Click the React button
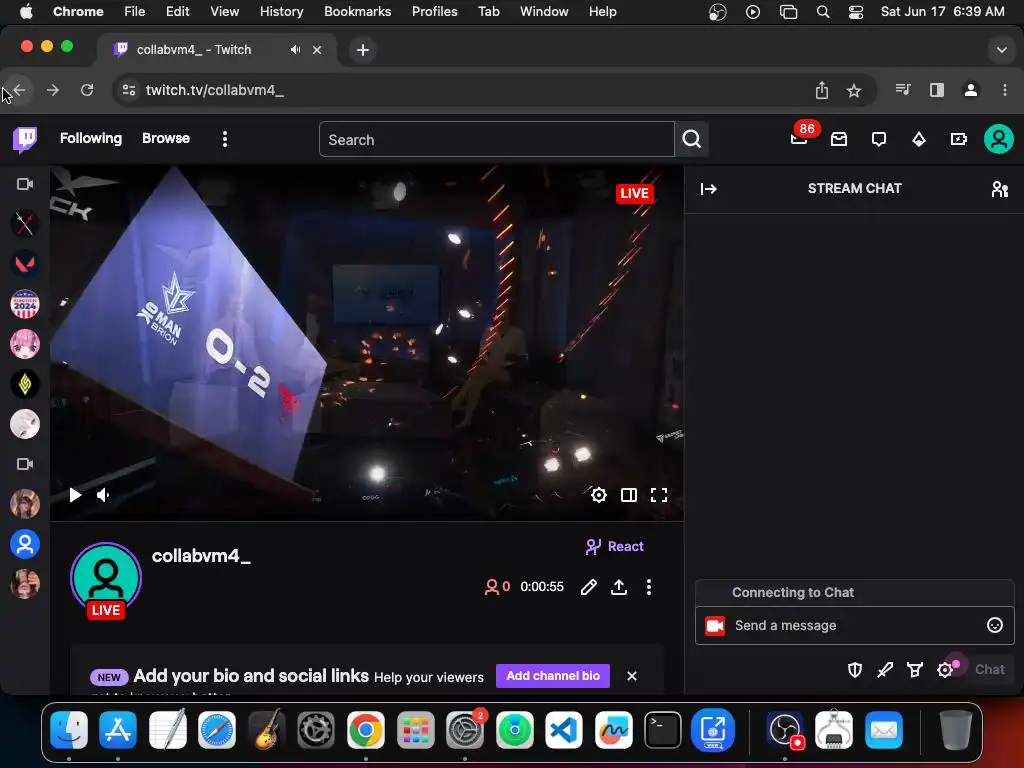The width and height of the screenshot is (1024, 768). pos(615,547)
